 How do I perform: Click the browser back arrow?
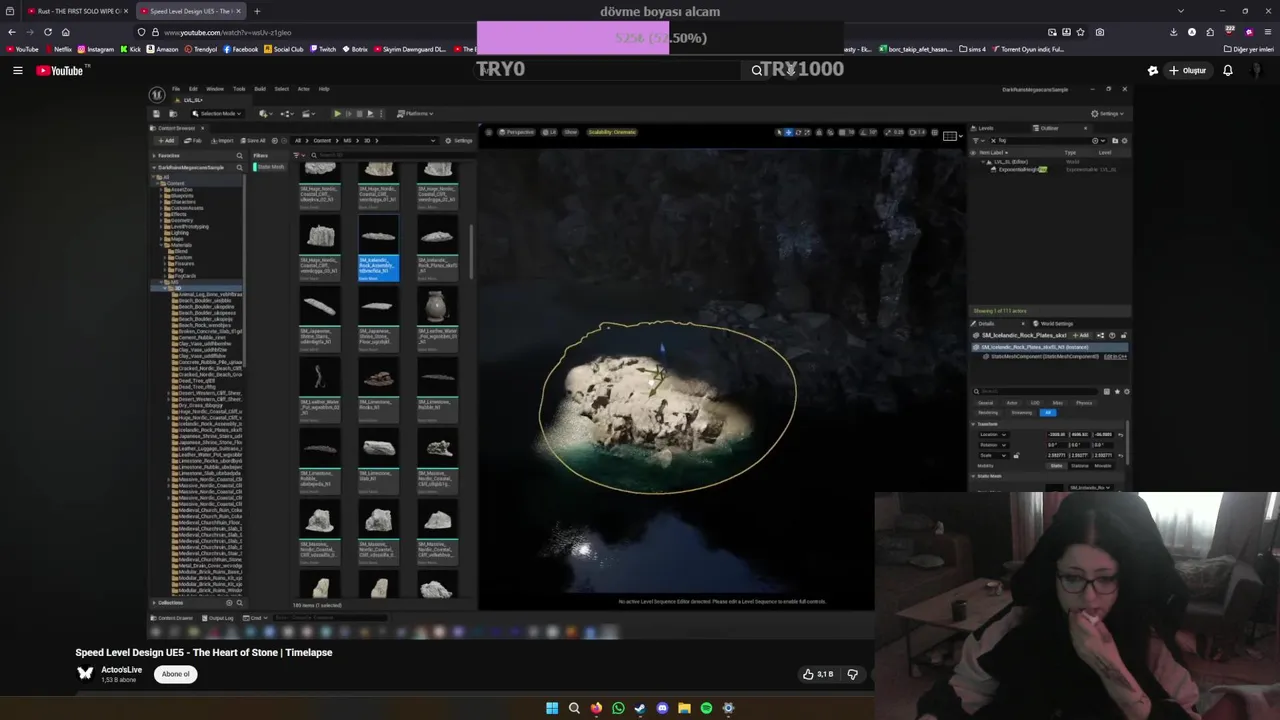11,32
